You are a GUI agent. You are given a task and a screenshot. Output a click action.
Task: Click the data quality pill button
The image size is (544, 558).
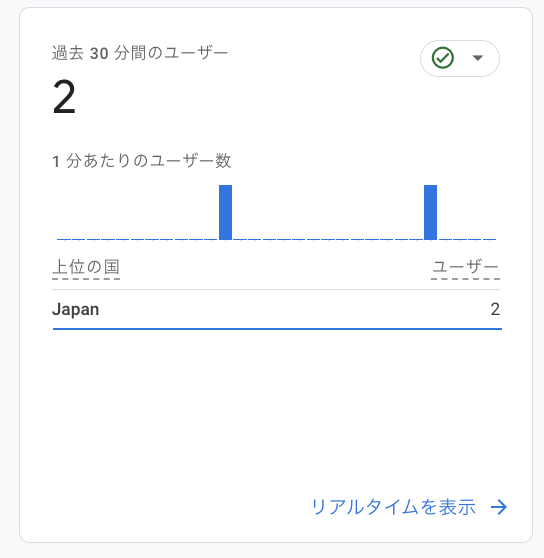[x=460, y=58]
